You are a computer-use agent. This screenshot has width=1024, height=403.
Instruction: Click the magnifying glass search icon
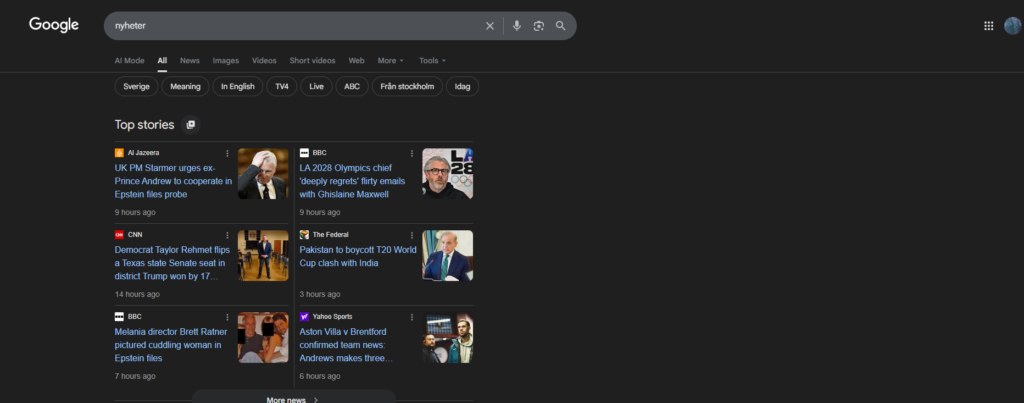[560, 26]
